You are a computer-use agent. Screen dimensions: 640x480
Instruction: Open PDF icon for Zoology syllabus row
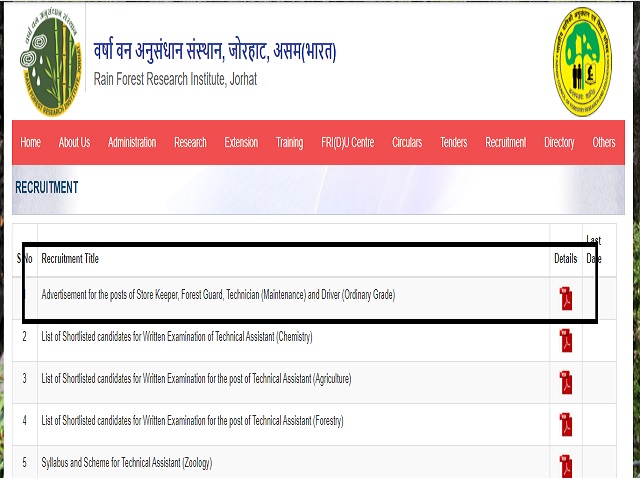tap(566, 465)
